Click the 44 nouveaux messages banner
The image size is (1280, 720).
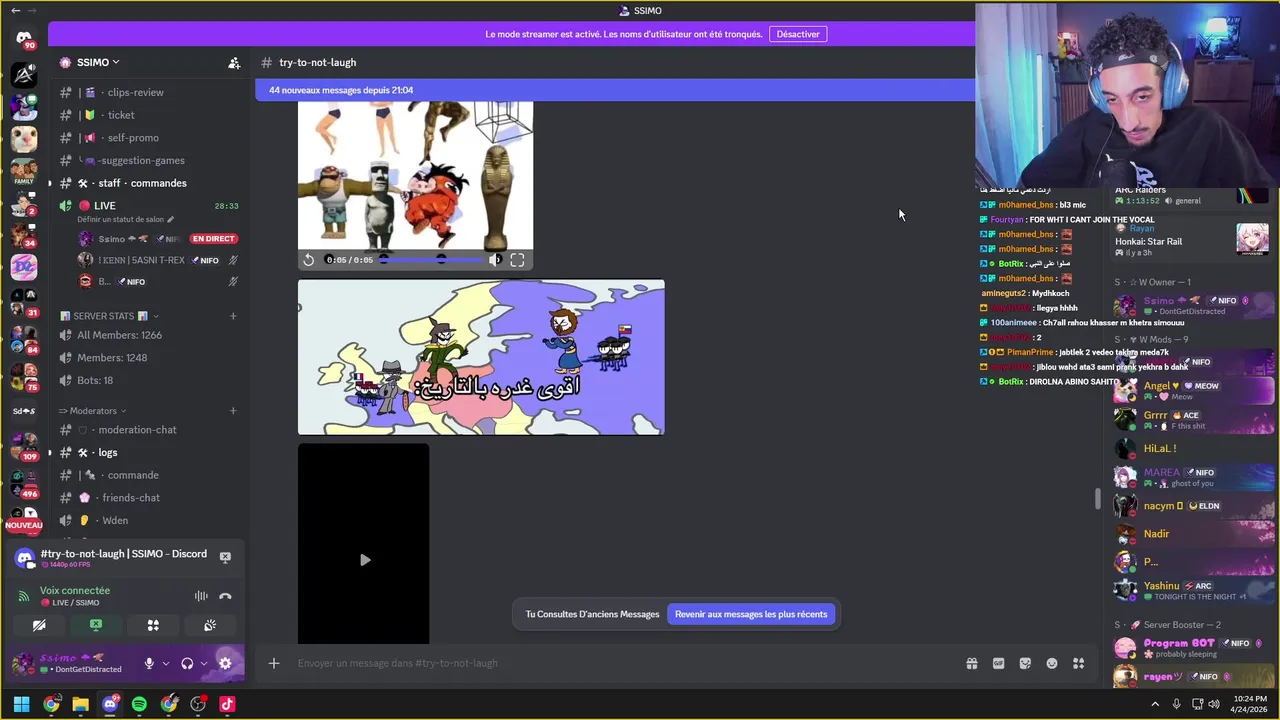click(615, 90)
